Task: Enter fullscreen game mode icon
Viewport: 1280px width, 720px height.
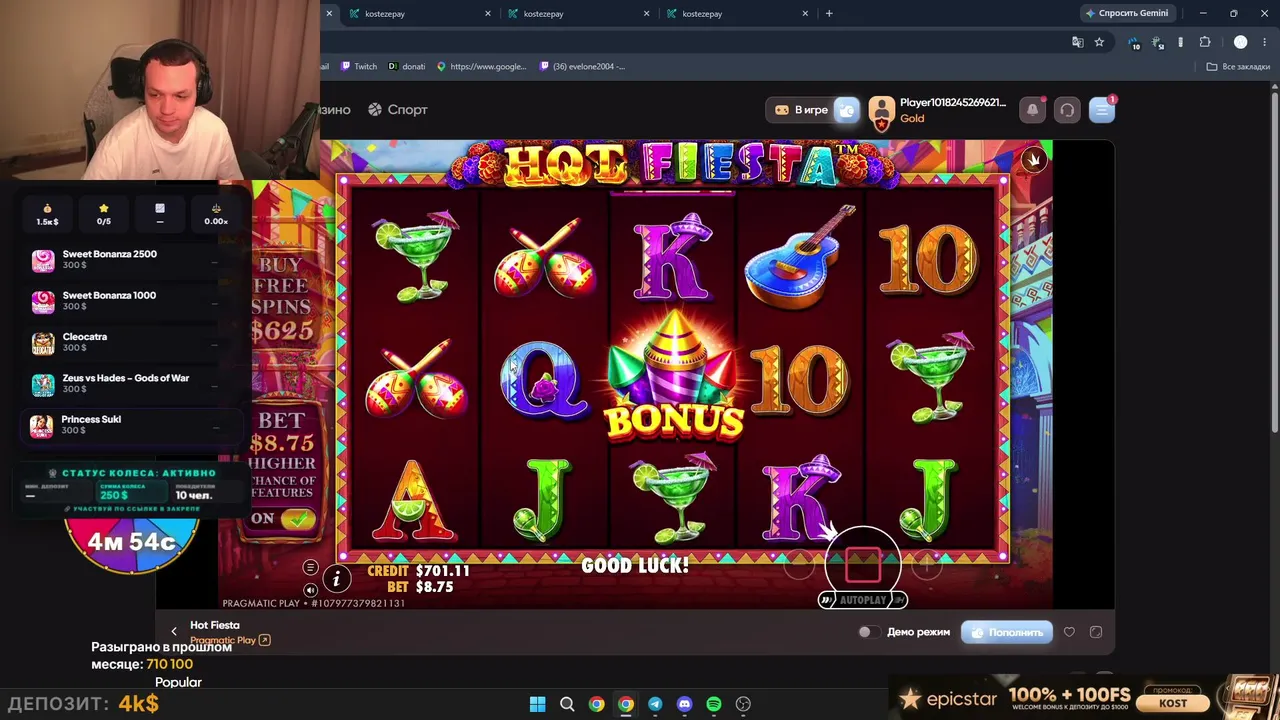Action: tap(1096, 632)
